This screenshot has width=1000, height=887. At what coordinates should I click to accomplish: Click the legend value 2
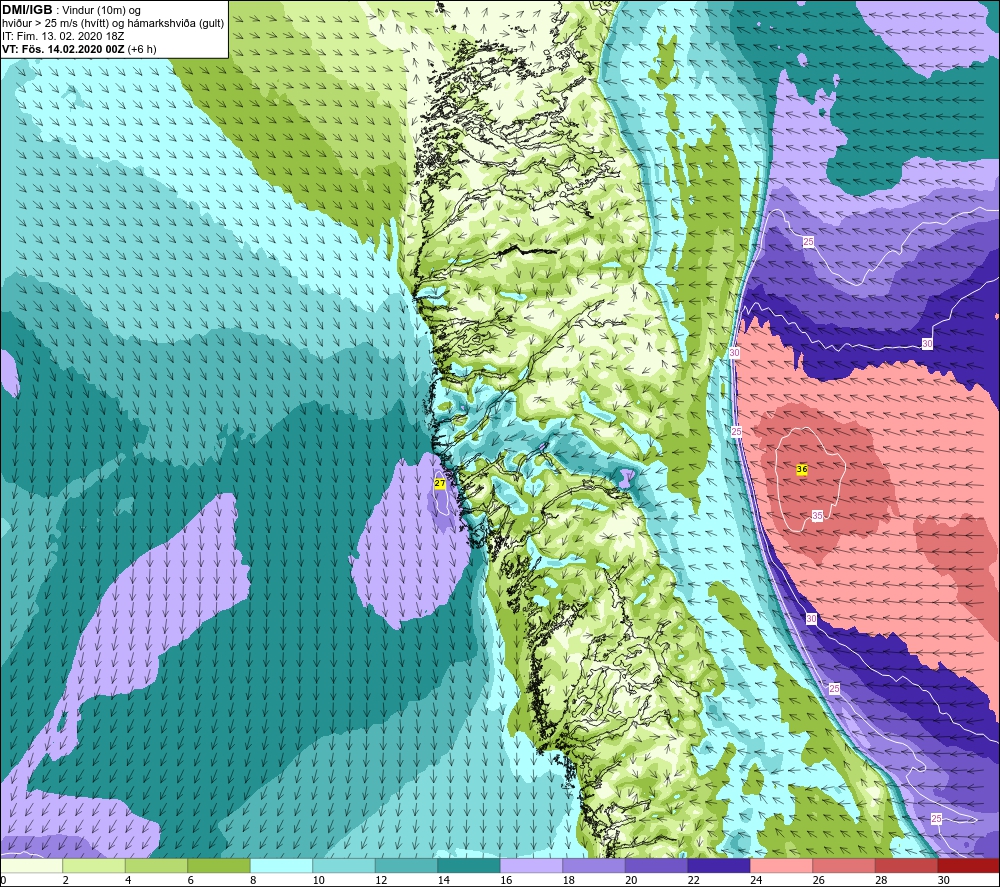coord(66,880)
